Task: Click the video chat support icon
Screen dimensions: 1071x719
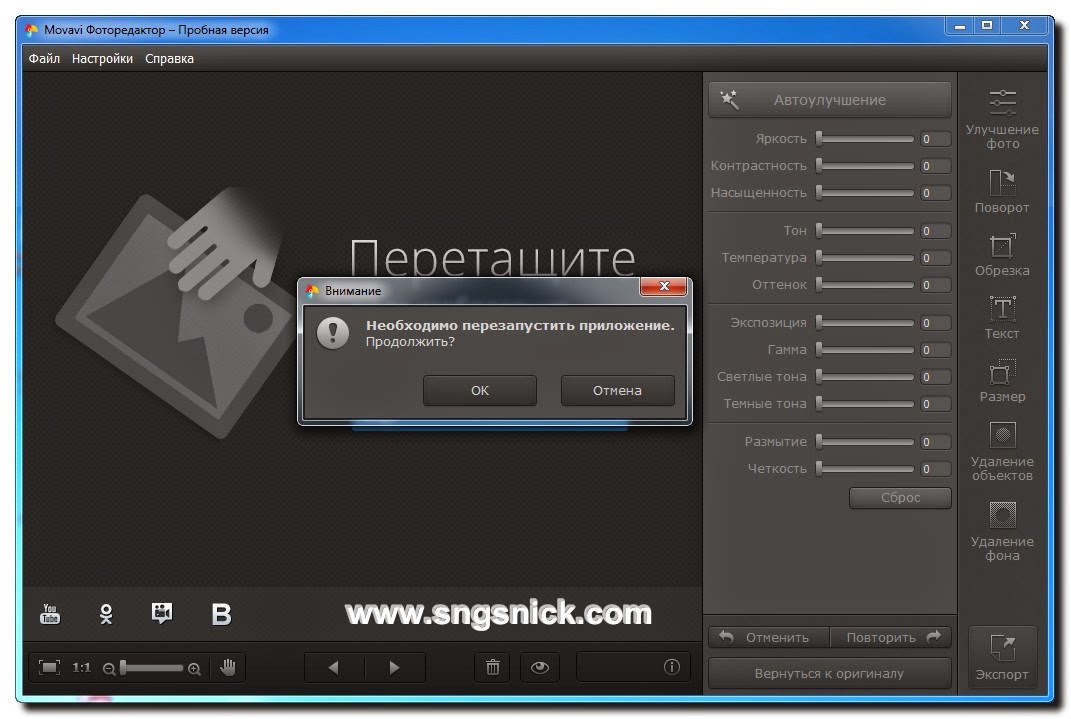Action: click(x=162, y=612)
